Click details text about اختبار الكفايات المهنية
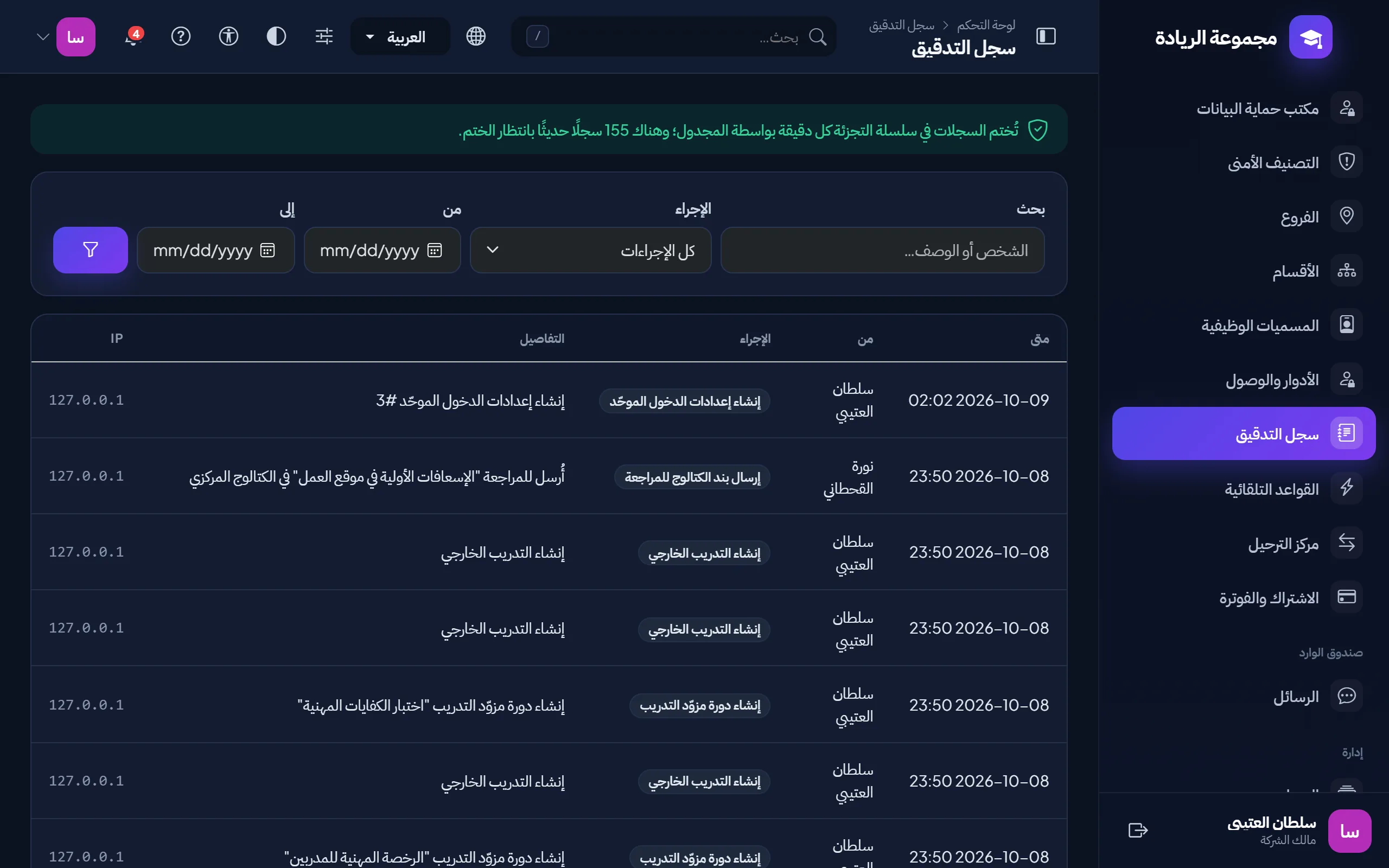 (x=431, y=705)
